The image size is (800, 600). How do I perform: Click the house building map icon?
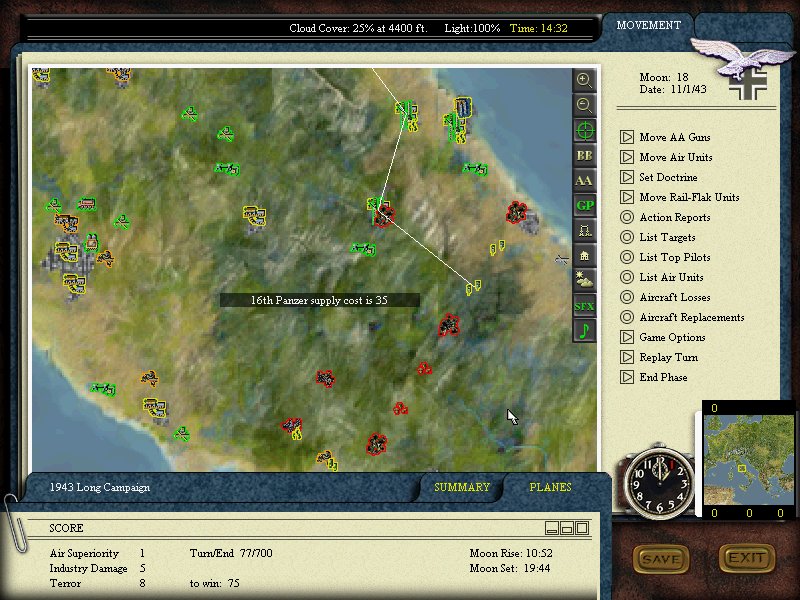[x=584, y=255]
